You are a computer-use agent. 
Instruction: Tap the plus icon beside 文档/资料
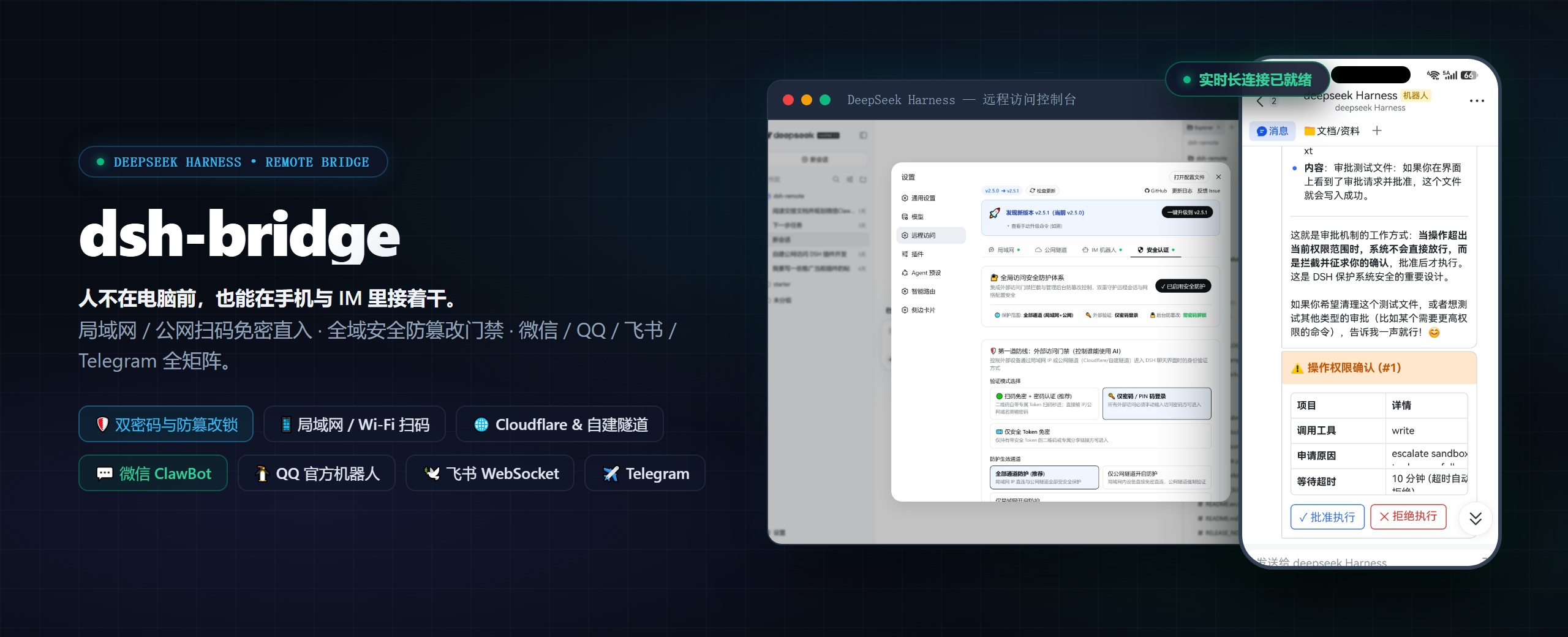[1377, 130]
